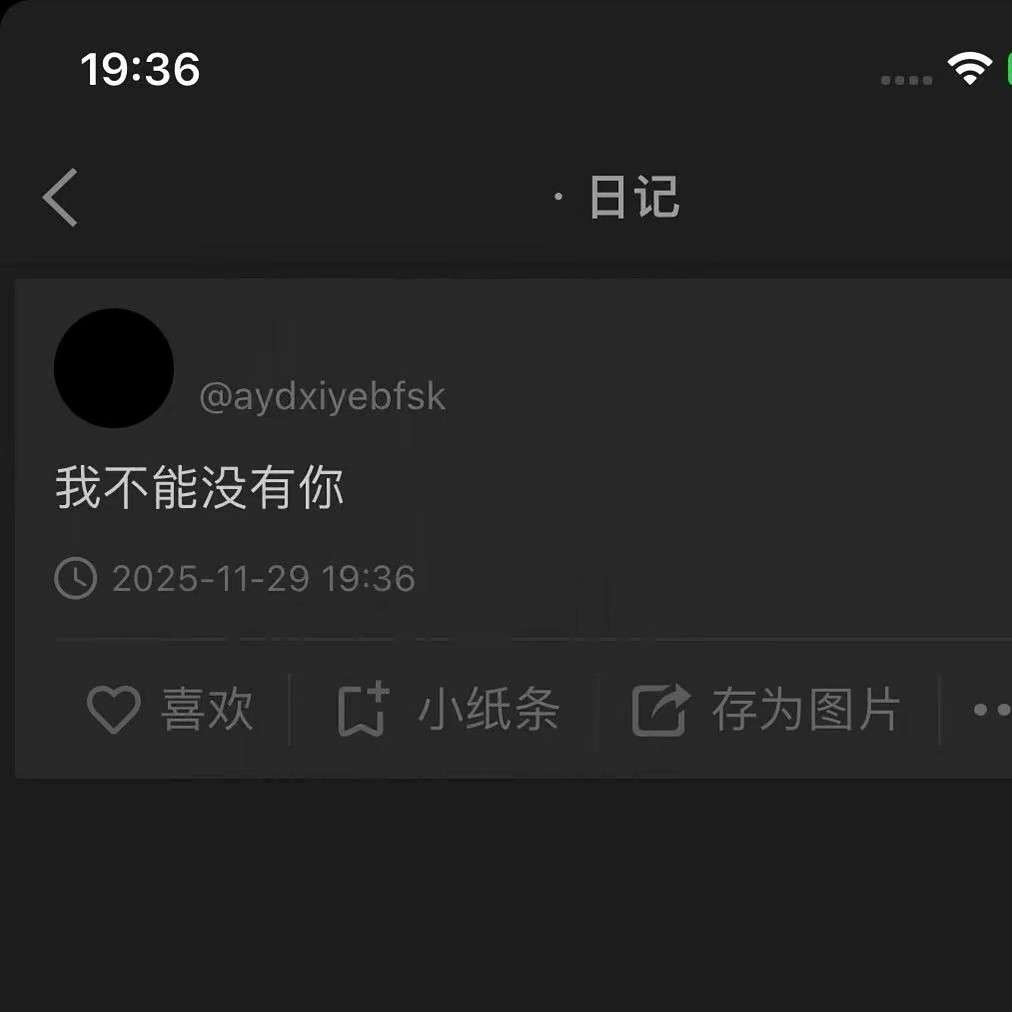This screenshot has height=1012, width=1012.
Task: Tap the Wi-Fi status icon
Action: [969, 68]
